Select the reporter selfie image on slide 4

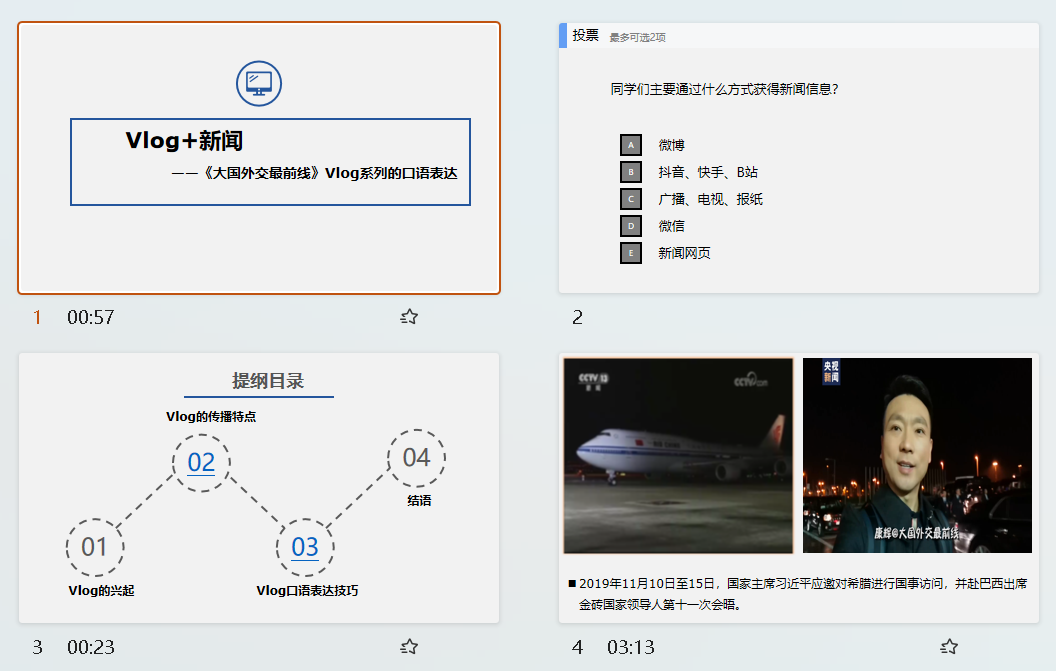(917, 455)
